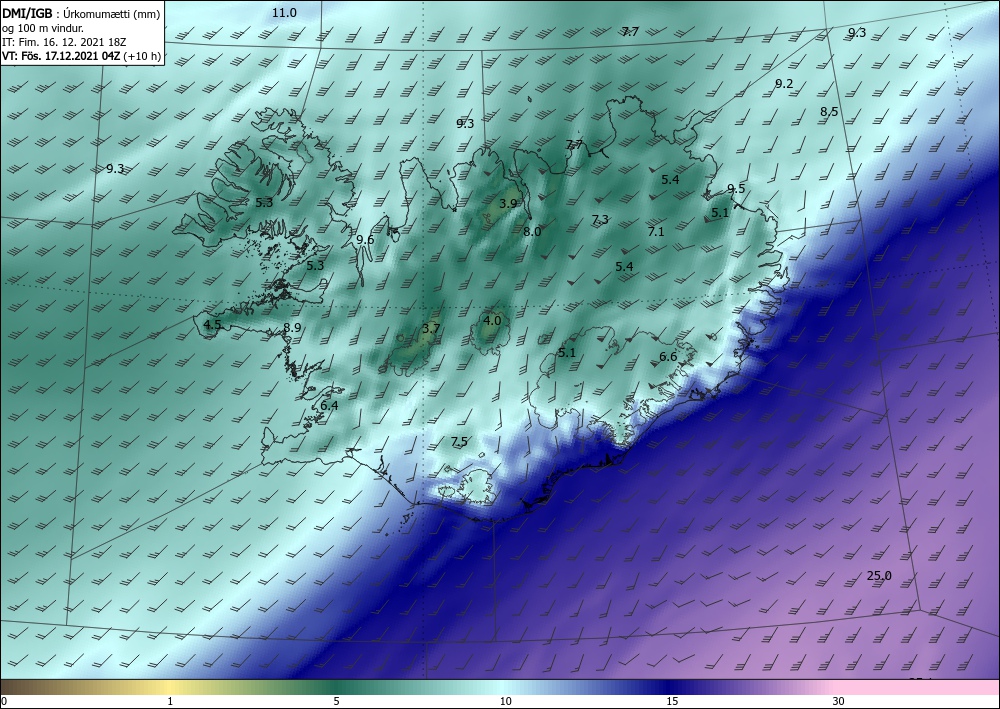Click the 'og 100 m vindur.' caption line
The width and height of the screenshot is (1000, 709).
pos(43,27)
